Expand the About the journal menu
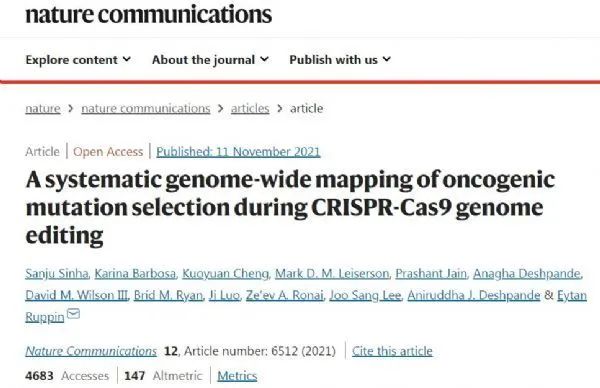This screenshot has width=600, height=388. [x=210, y=60]
